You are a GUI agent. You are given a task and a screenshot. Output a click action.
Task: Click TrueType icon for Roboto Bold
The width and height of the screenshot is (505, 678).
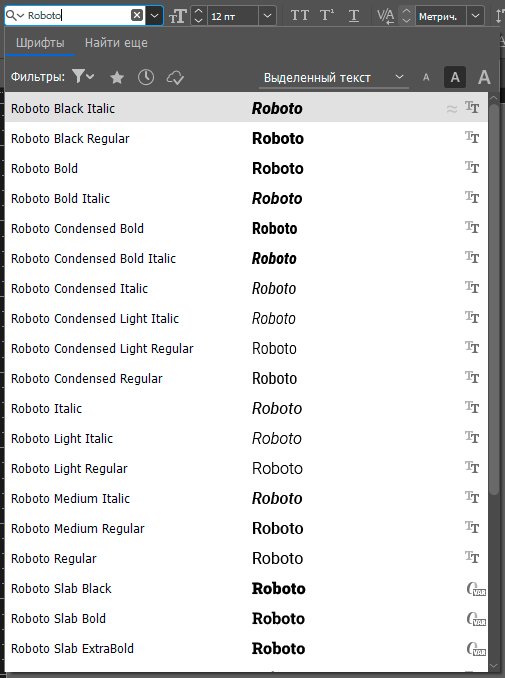tap(472, 167)
